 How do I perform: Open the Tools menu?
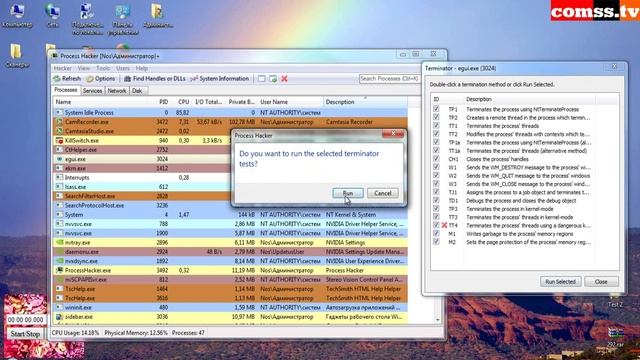[x=103, y=68]
